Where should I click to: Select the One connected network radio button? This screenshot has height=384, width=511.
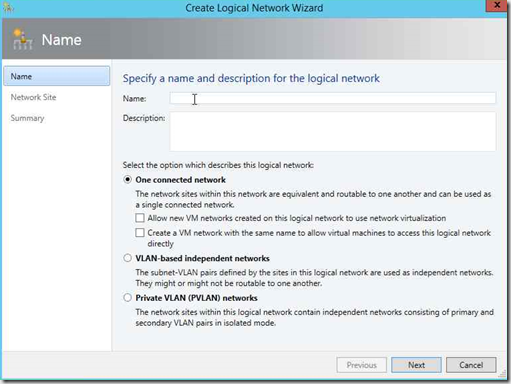127,180
